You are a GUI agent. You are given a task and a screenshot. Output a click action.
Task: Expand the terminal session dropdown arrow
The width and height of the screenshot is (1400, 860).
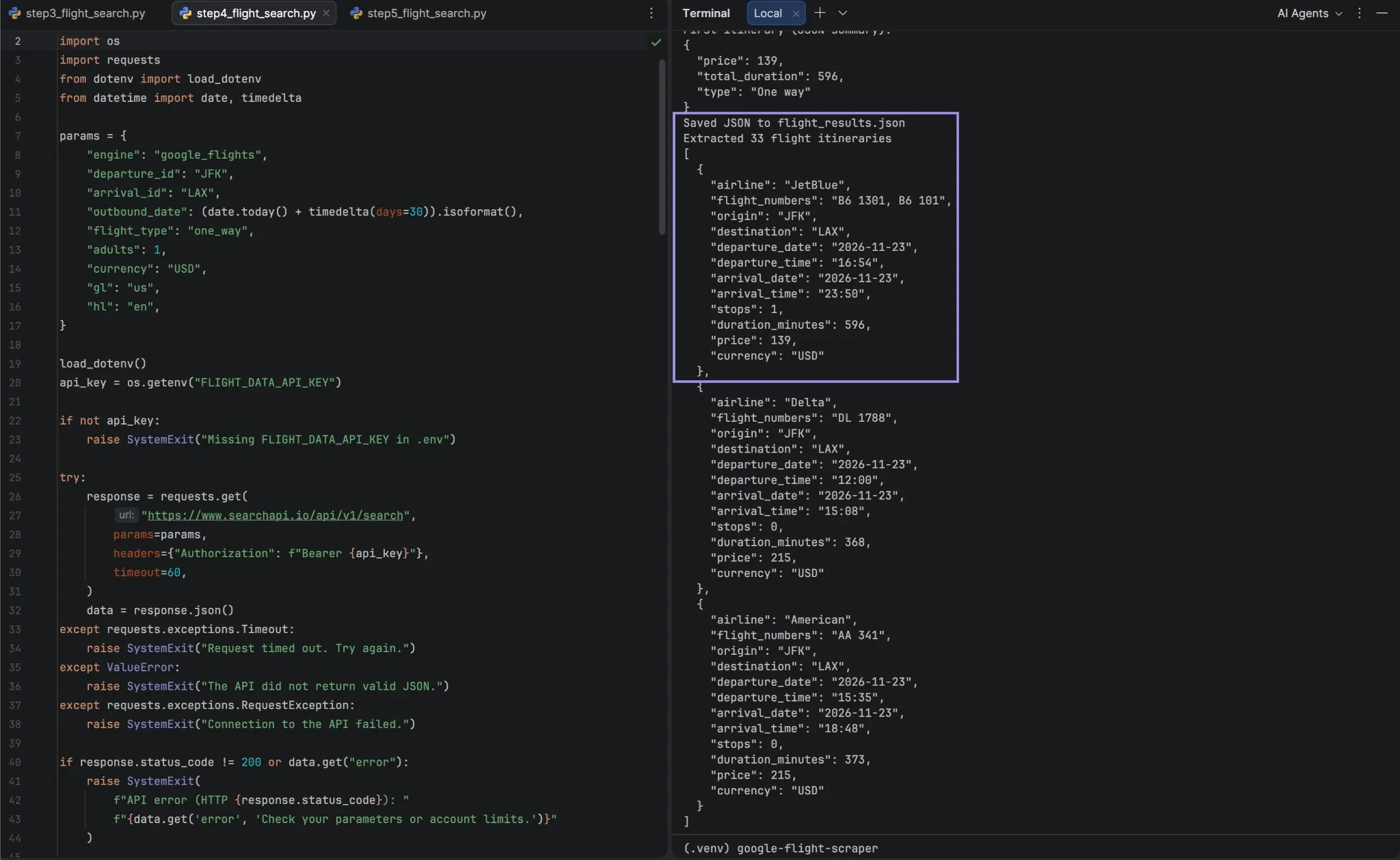pos(843,13)
